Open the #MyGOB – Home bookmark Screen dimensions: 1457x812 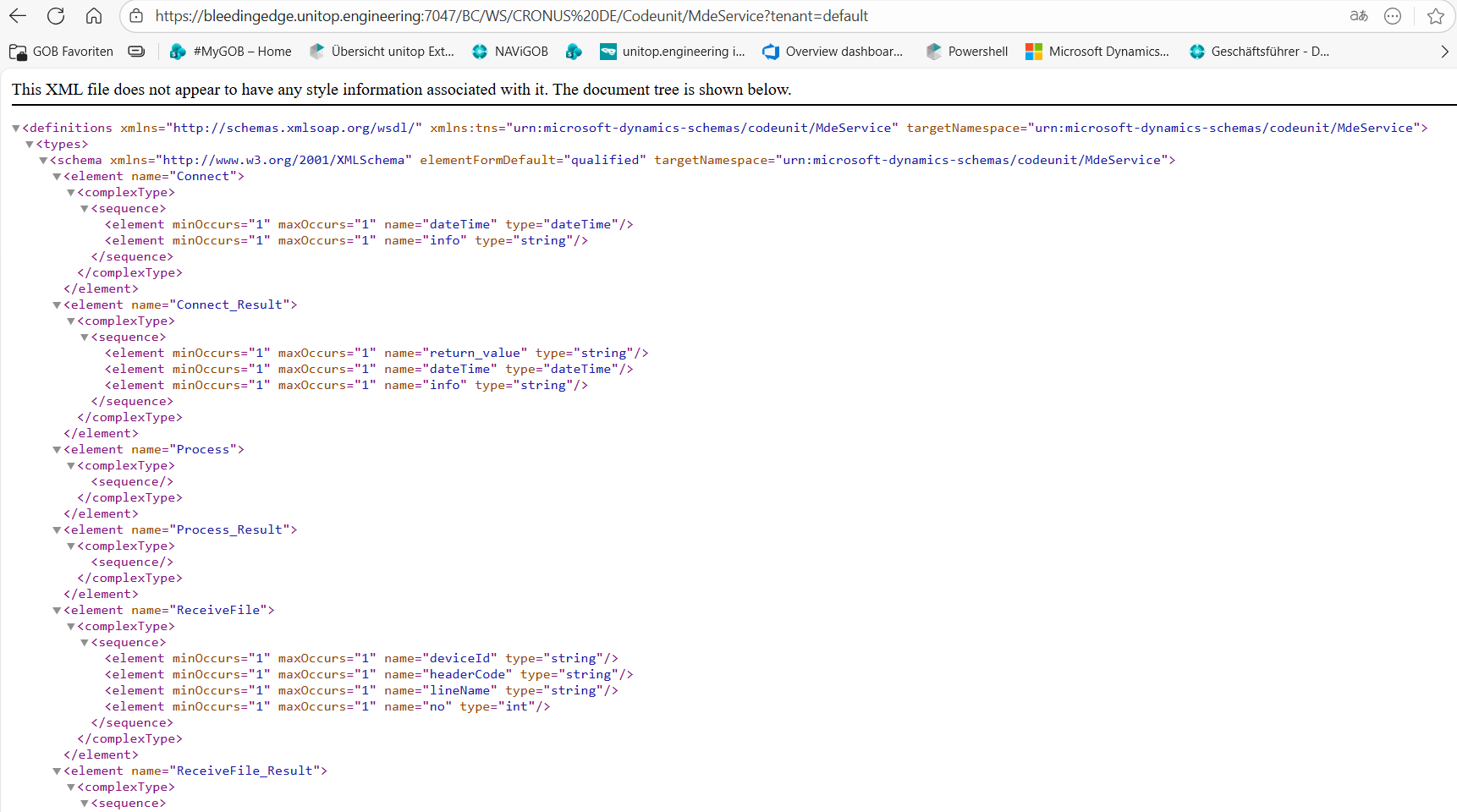pyautogui.click(x=231, y=52)
